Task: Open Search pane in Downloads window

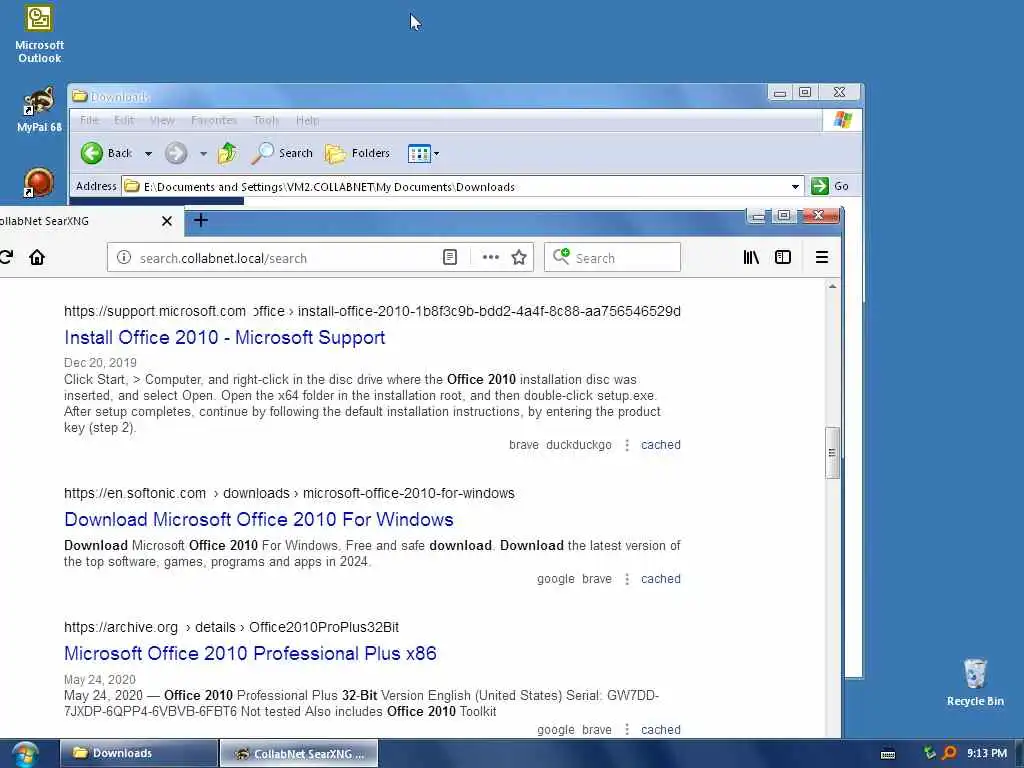Action: click(282, 153)
